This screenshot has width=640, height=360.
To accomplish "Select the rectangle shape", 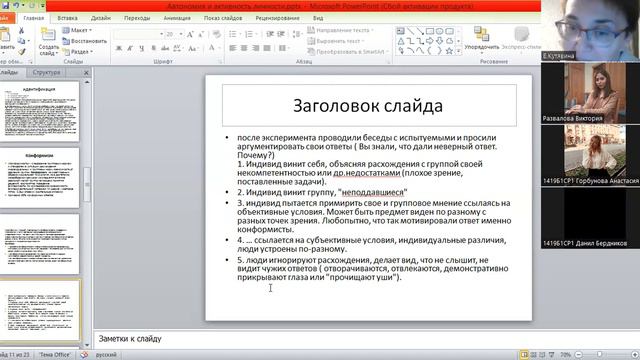I will [x=430, y=31].
